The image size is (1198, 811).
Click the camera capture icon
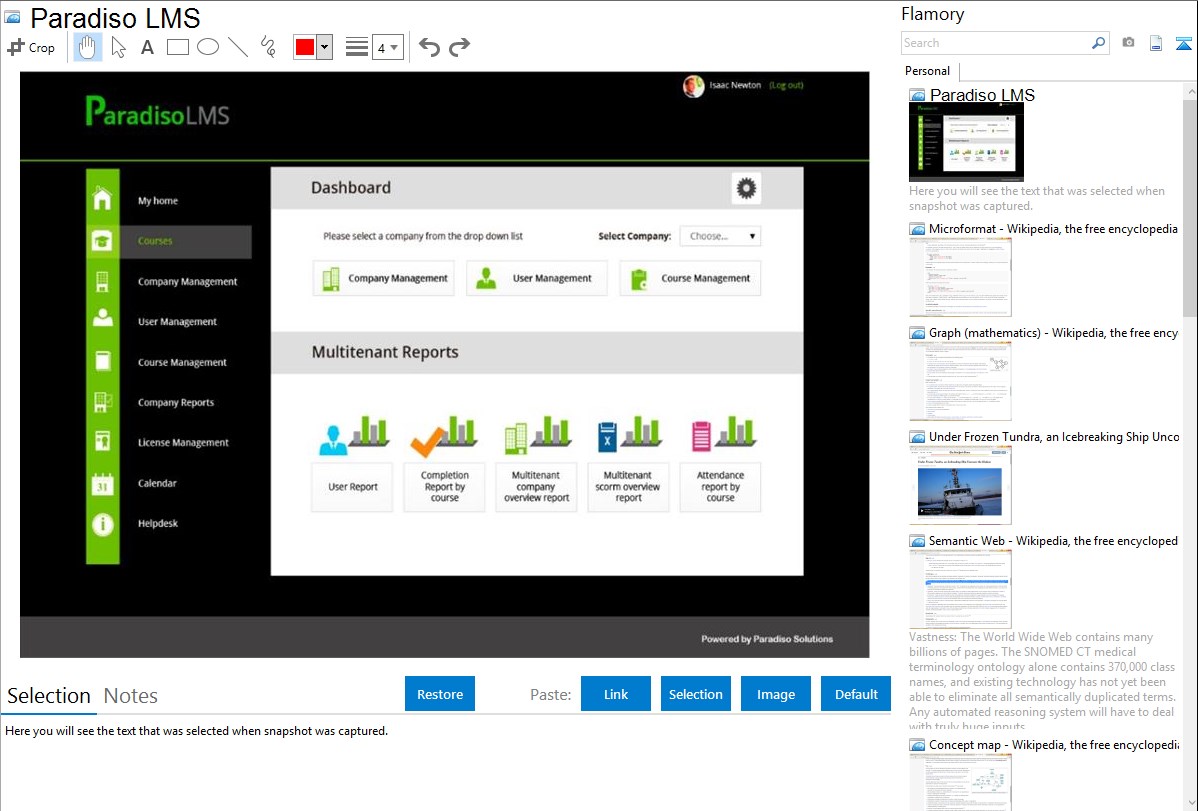(1128, 43)
